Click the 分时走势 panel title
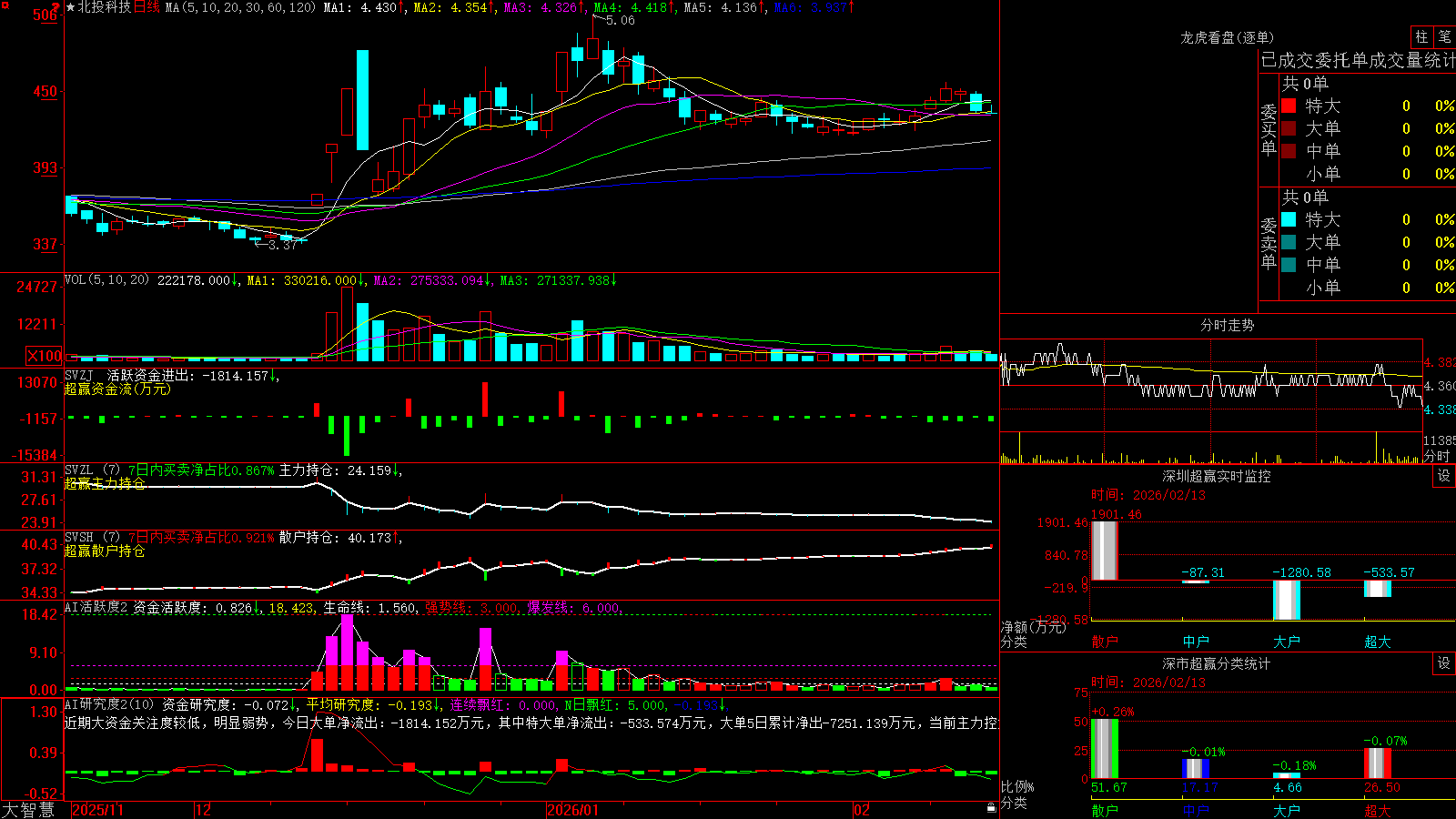This screenshot has width=1456, height=819. [x=1227, y=325]
